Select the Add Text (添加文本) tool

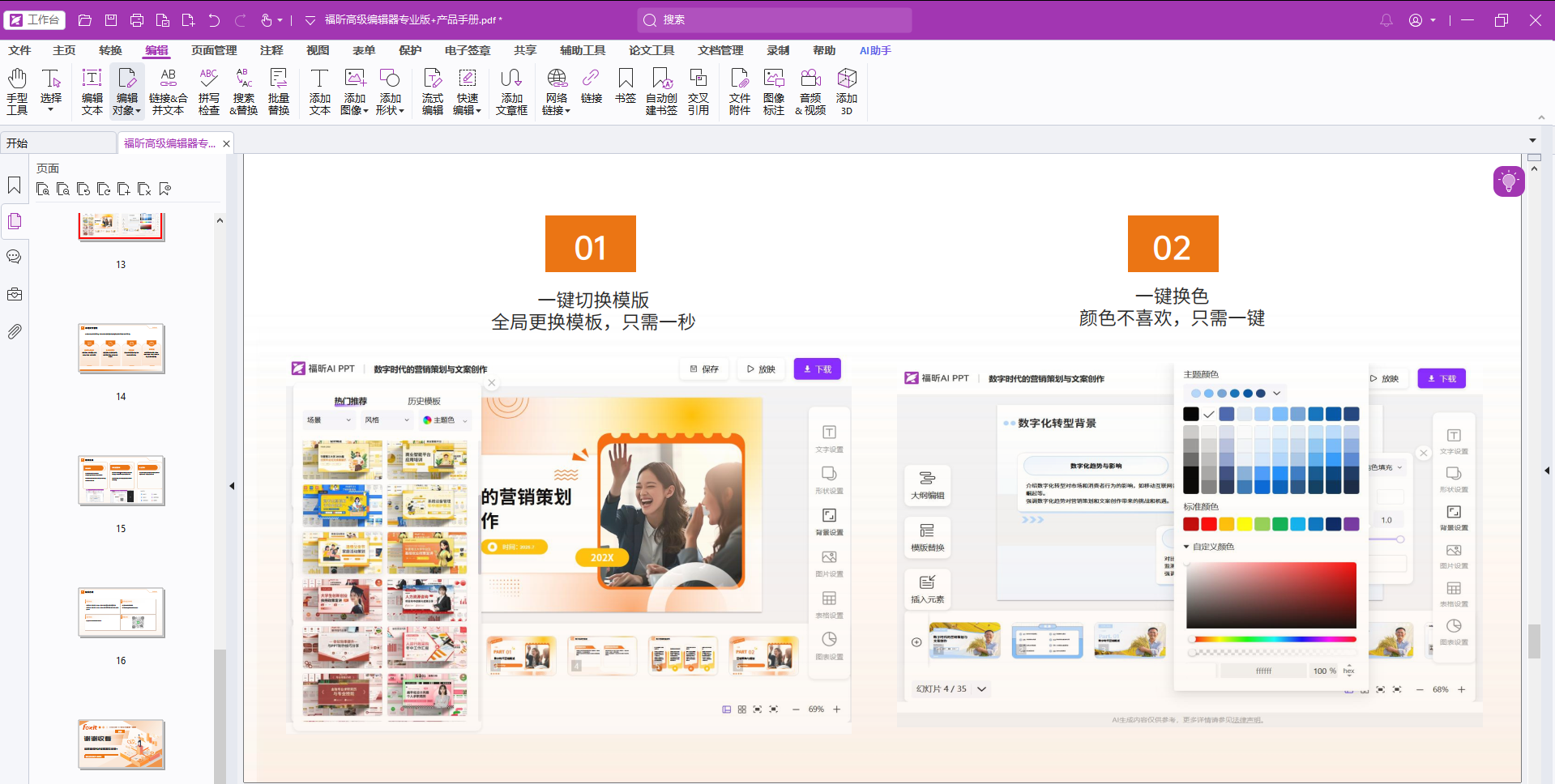point(320,92)
